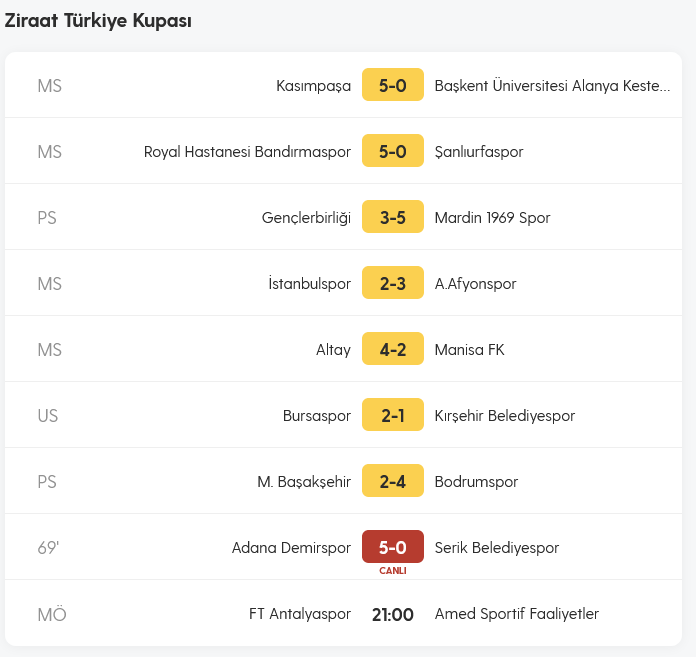Open the Gençlerbirliği 3-5 score badge
The width and height of the screenshot is (696, 657).
coord(393,217)
